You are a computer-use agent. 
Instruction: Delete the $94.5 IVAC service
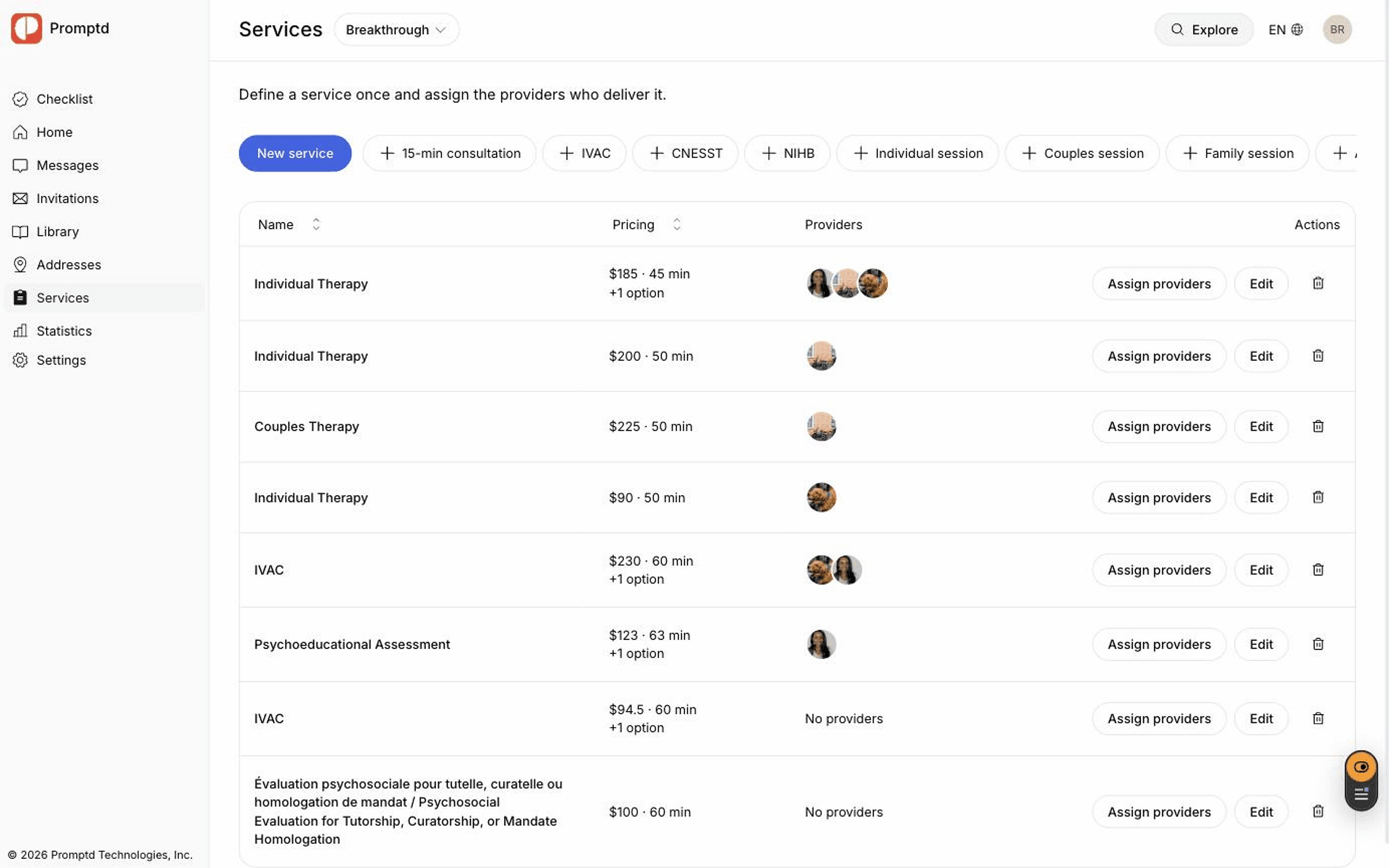point(1318,718)
